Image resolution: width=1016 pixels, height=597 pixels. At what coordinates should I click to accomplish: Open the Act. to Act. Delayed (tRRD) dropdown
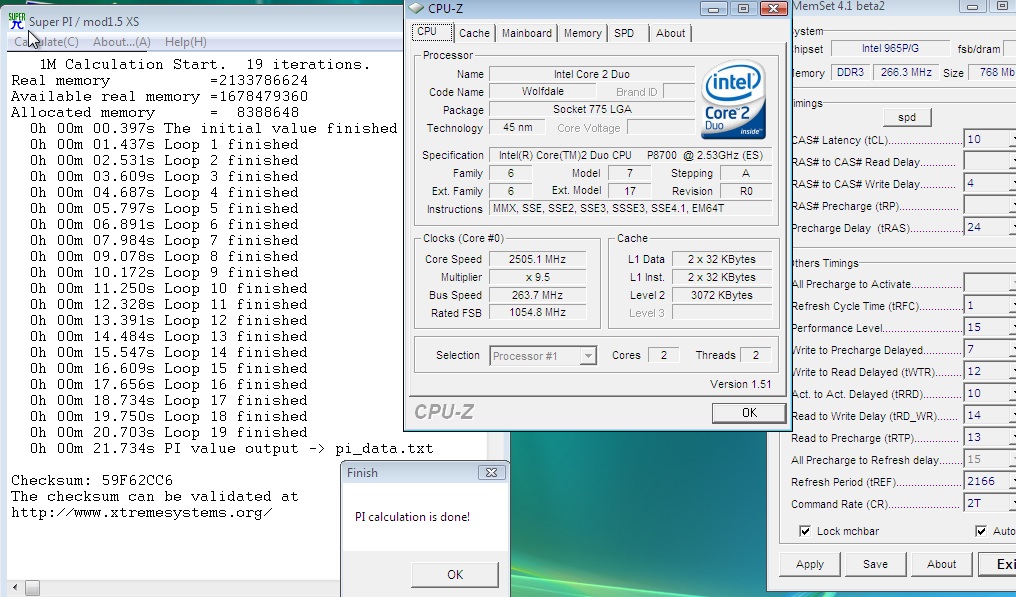pyautogui.click(x=1012, y=394)
